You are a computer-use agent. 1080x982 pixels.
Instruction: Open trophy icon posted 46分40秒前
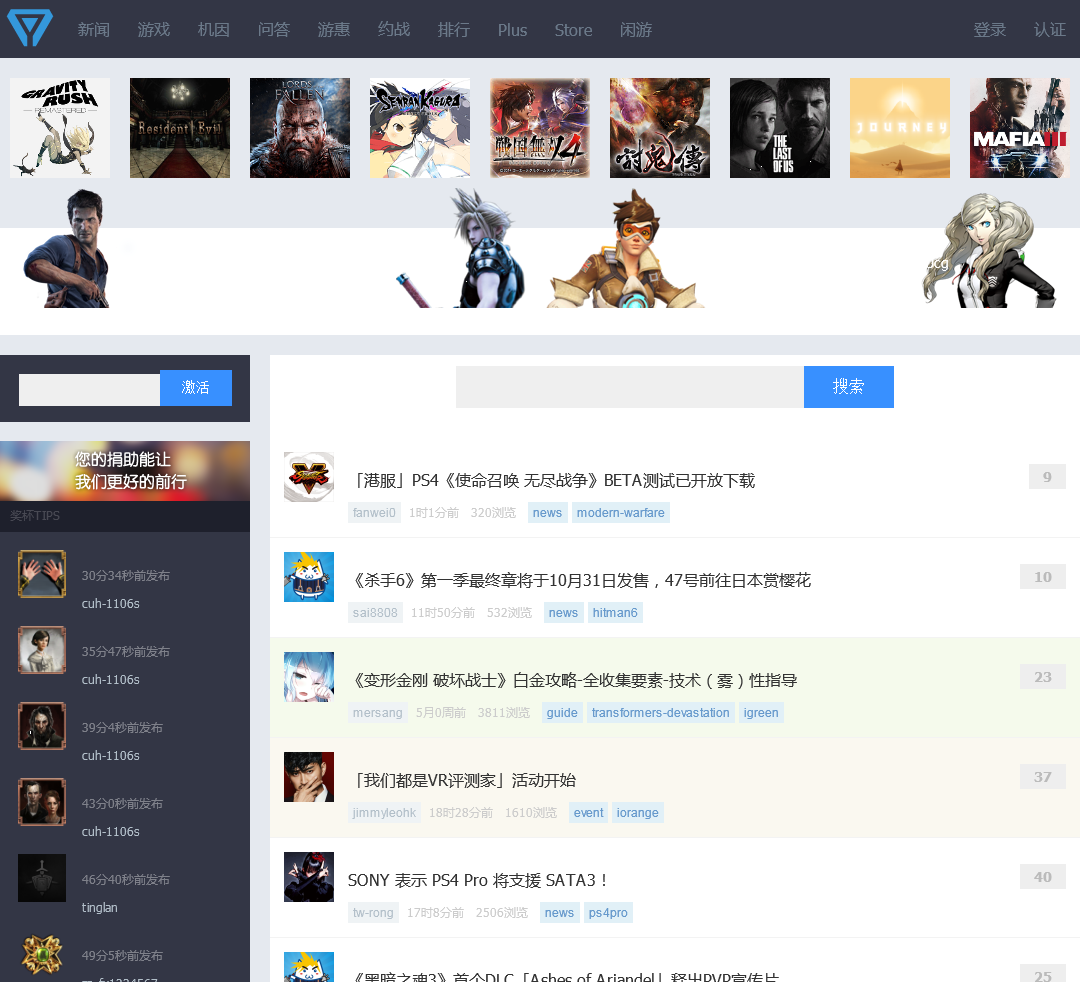[x=42, y=878]
